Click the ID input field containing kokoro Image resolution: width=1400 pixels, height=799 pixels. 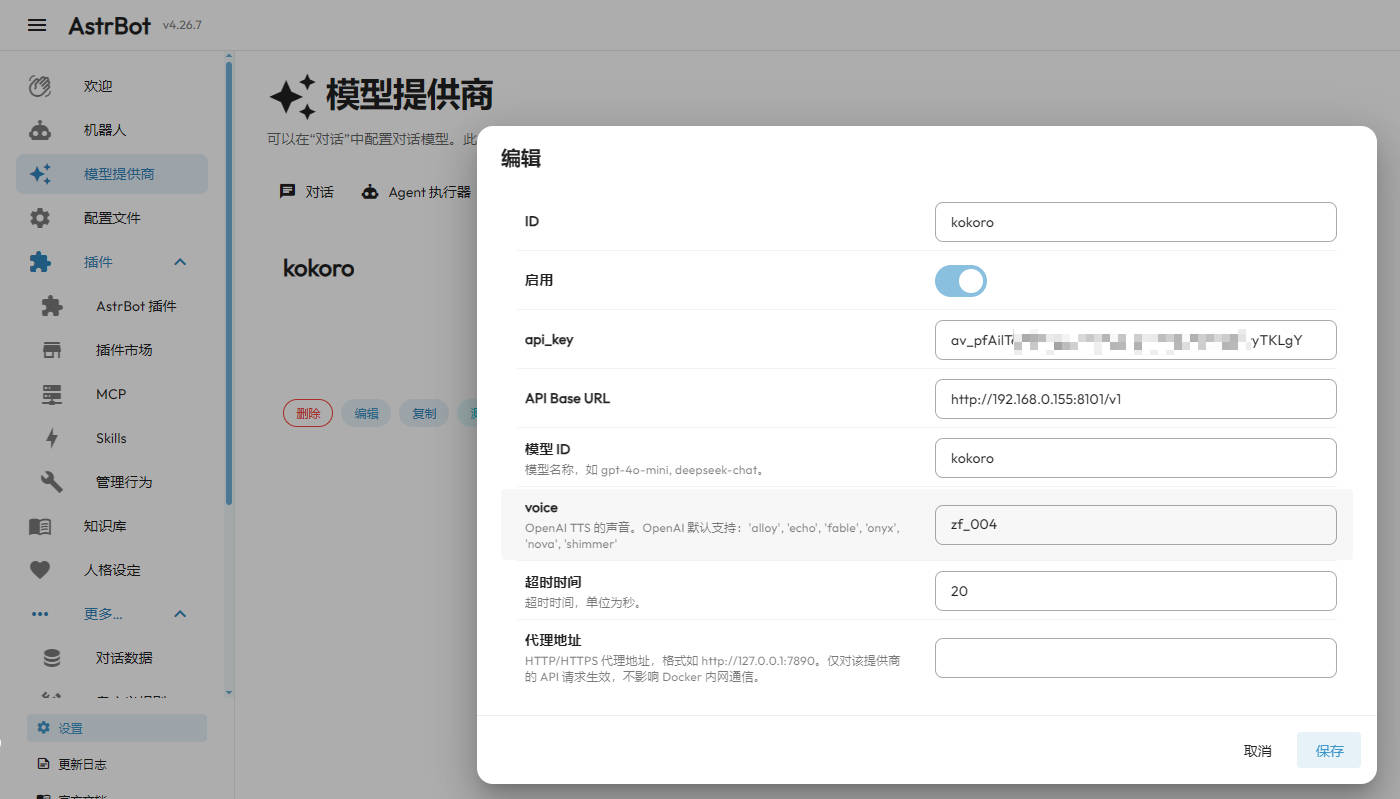point(1135,222)
